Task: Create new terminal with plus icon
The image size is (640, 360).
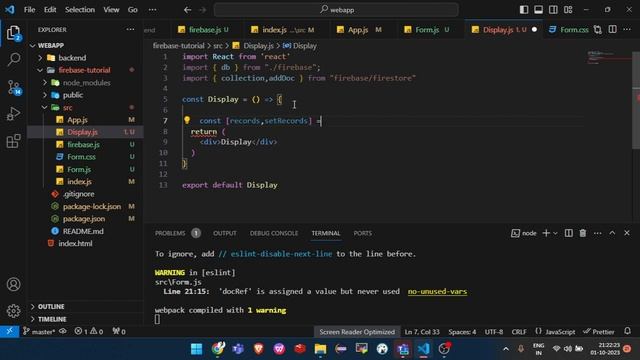Action: [x=546, y=233]
